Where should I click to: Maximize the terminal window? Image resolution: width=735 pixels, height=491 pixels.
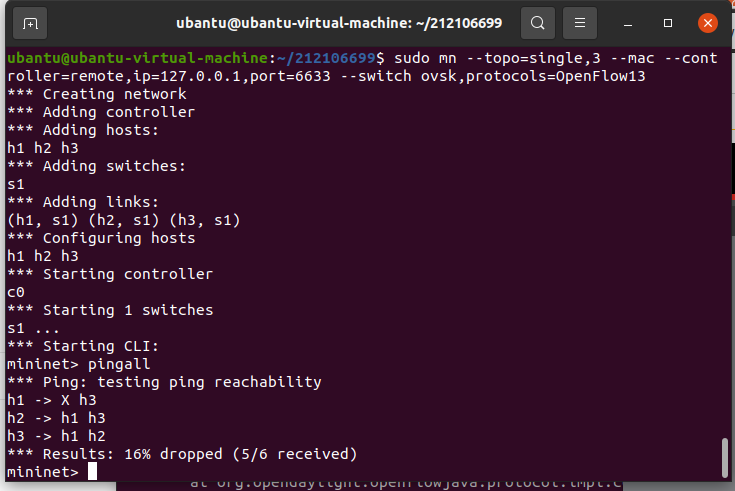click(x=668, y=23)
